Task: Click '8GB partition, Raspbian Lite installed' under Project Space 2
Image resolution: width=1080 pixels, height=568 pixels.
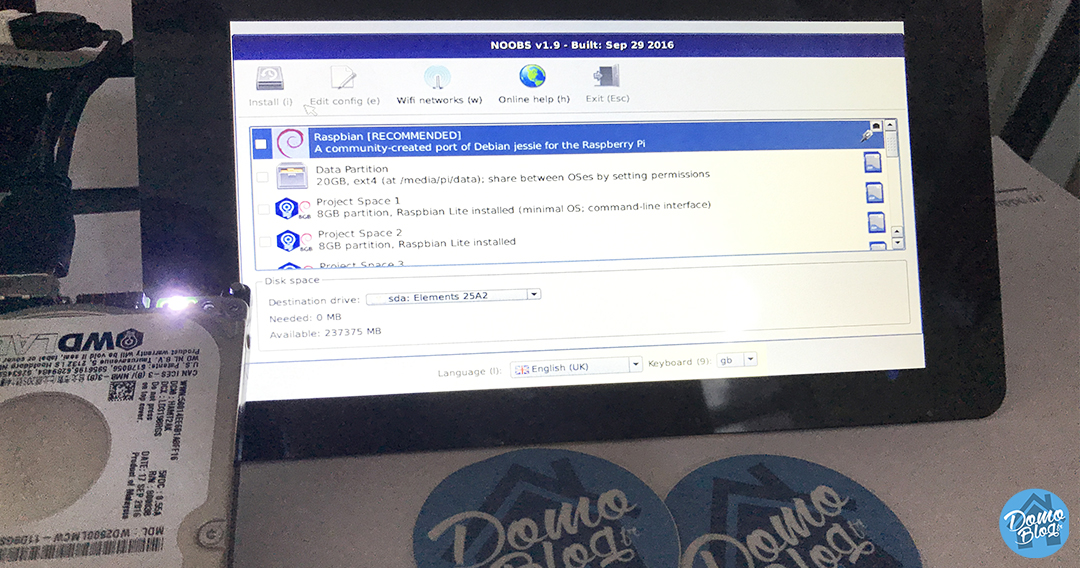Action: [417, 243]
